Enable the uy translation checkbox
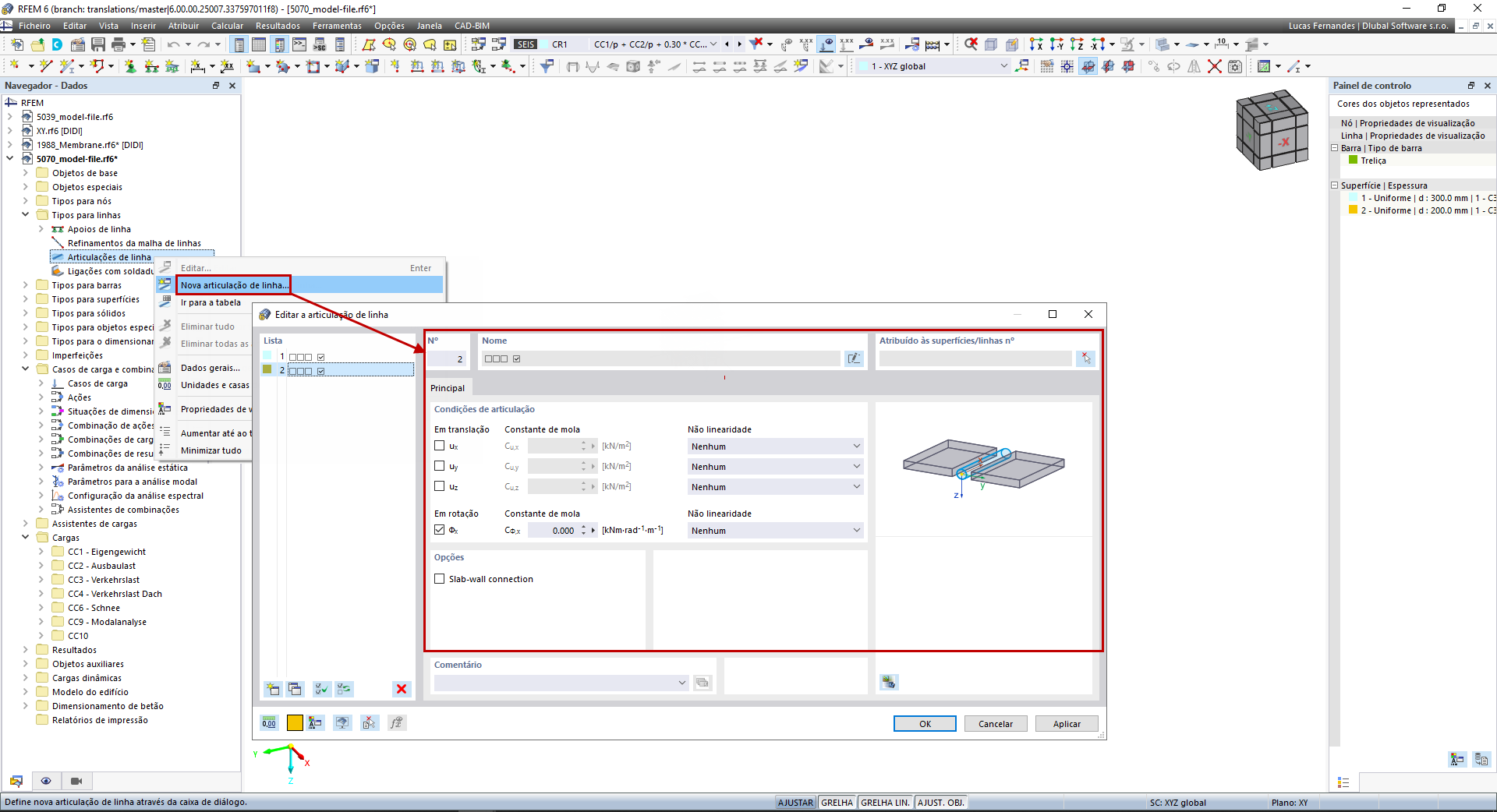This screenshot has height=812, width=1497. pyautogui.click(x=440, y=466)
